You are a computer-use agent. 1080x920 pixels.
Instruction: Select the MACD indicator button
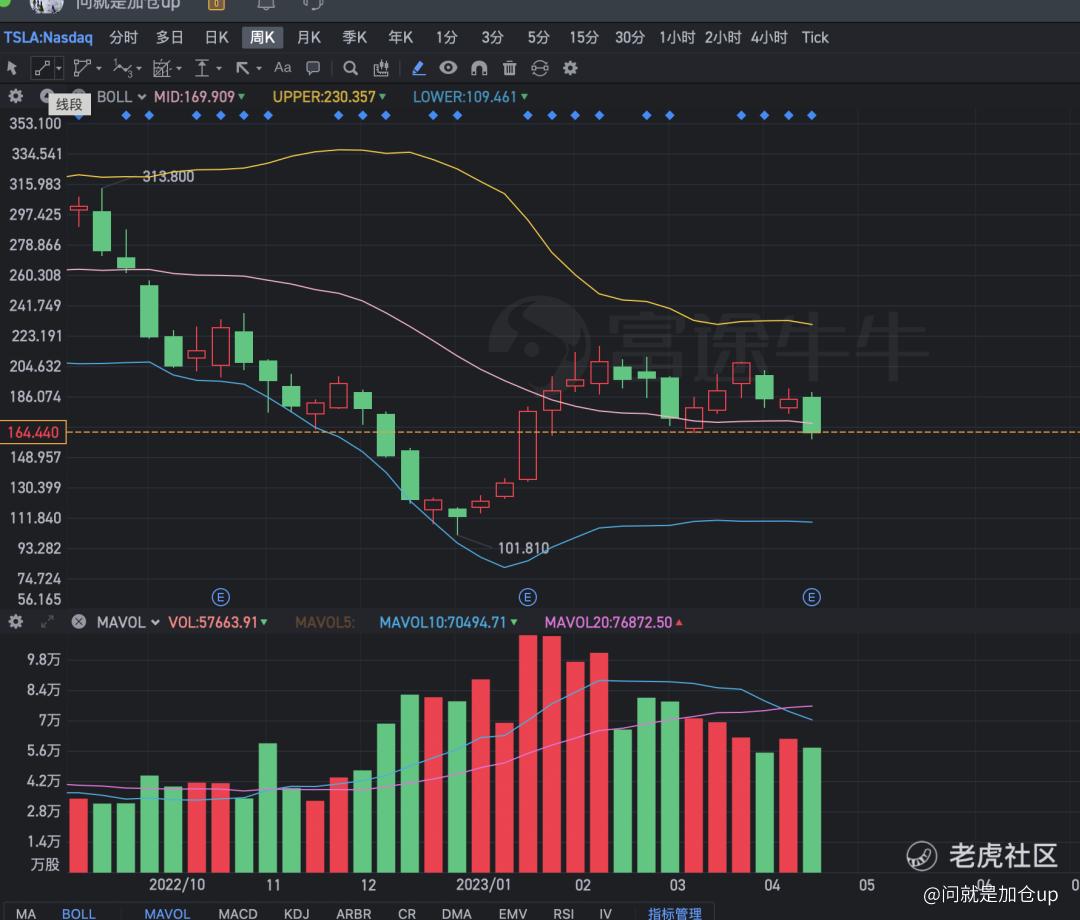[x=238, y=913]
